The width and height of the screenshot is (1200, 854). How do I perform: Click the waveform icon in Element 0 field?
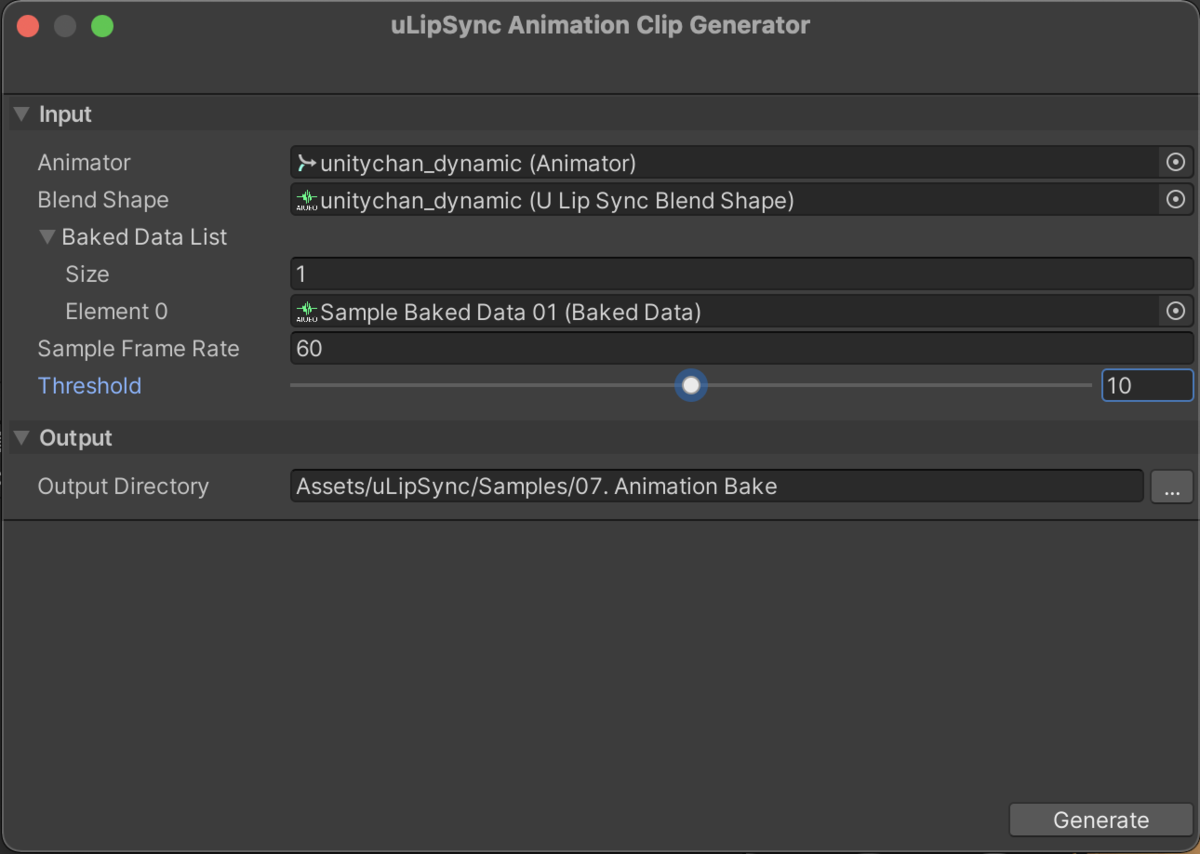(x=307, y=312)
